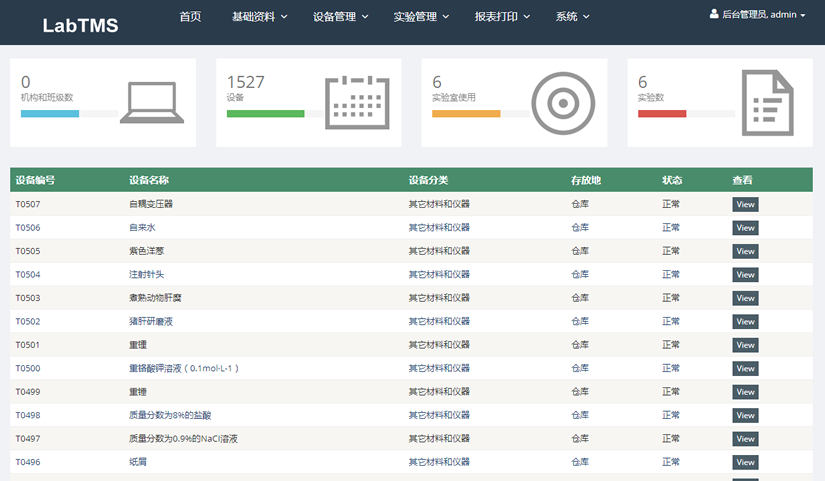Image resolution: width=825 pixels, height=481 pixels.
Task: Click the target disc icon in 实验室使用 card
Action: (x=563, y=103)
